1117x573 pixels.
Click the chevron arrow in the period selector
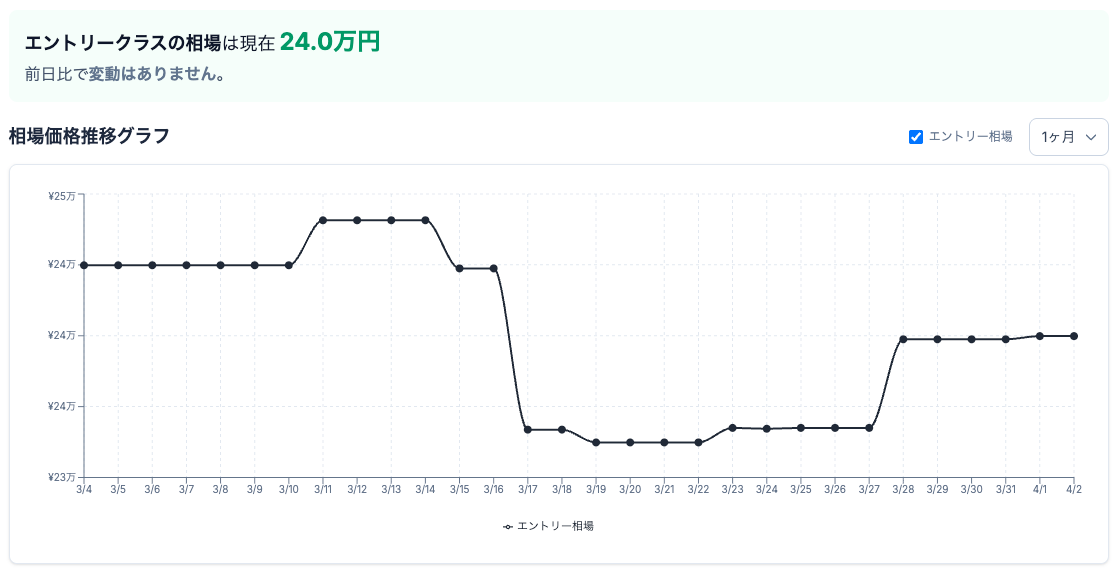1091,137
